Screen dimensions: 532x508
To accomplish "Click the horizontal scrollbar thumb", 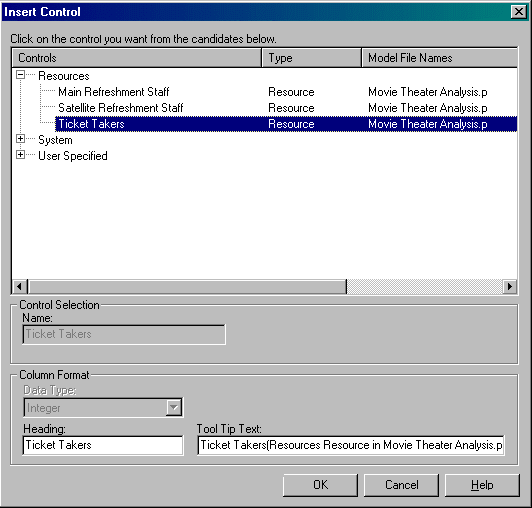I will tap(187, 287).
